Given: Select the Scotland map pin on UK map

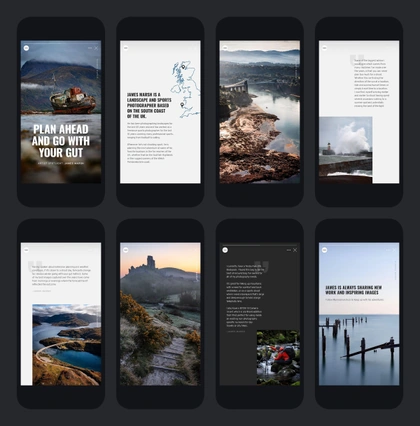Looking at the screenshot, I should (183, 67).
